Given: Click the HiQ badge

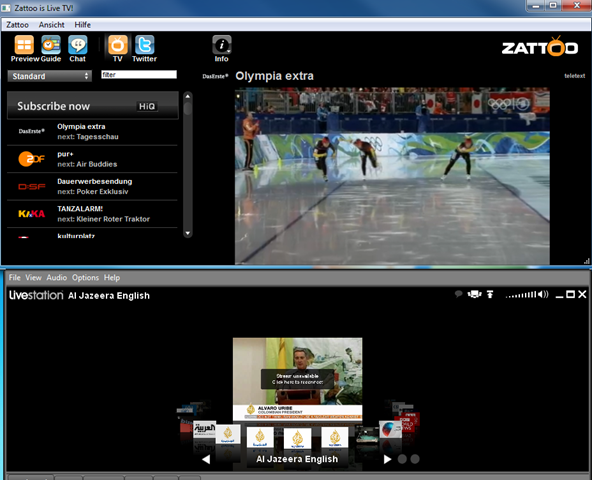Looking at the screenshot, I should [147, 106].
